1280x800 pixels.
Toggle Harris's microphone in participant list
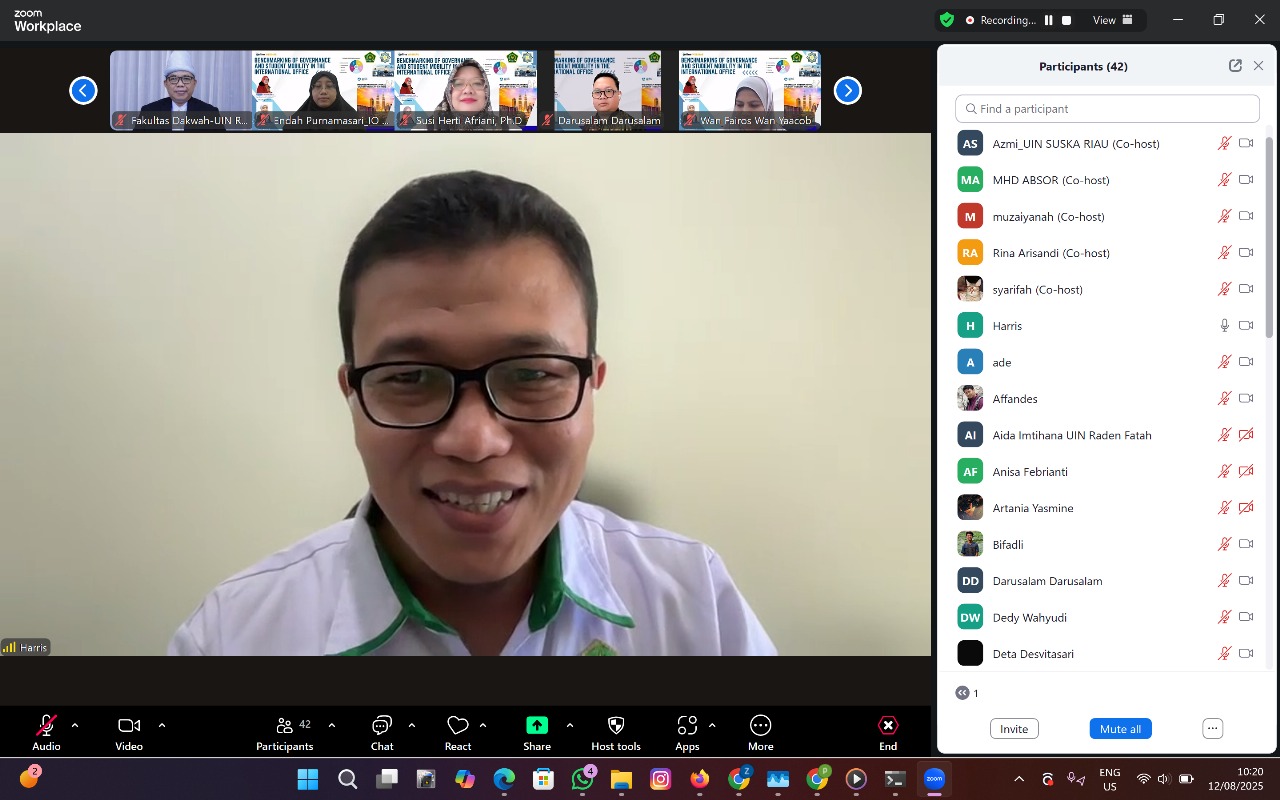(1224, 326)
